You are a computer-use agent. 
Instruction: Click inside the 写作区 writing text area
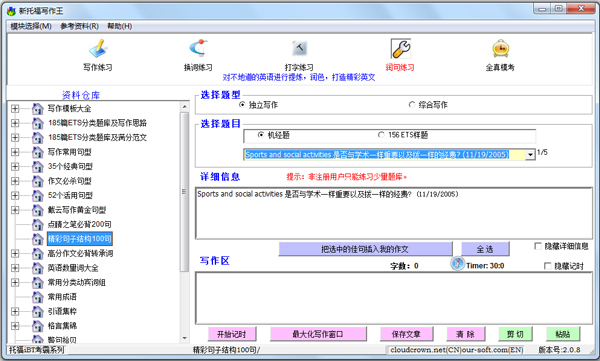(394, 298)
